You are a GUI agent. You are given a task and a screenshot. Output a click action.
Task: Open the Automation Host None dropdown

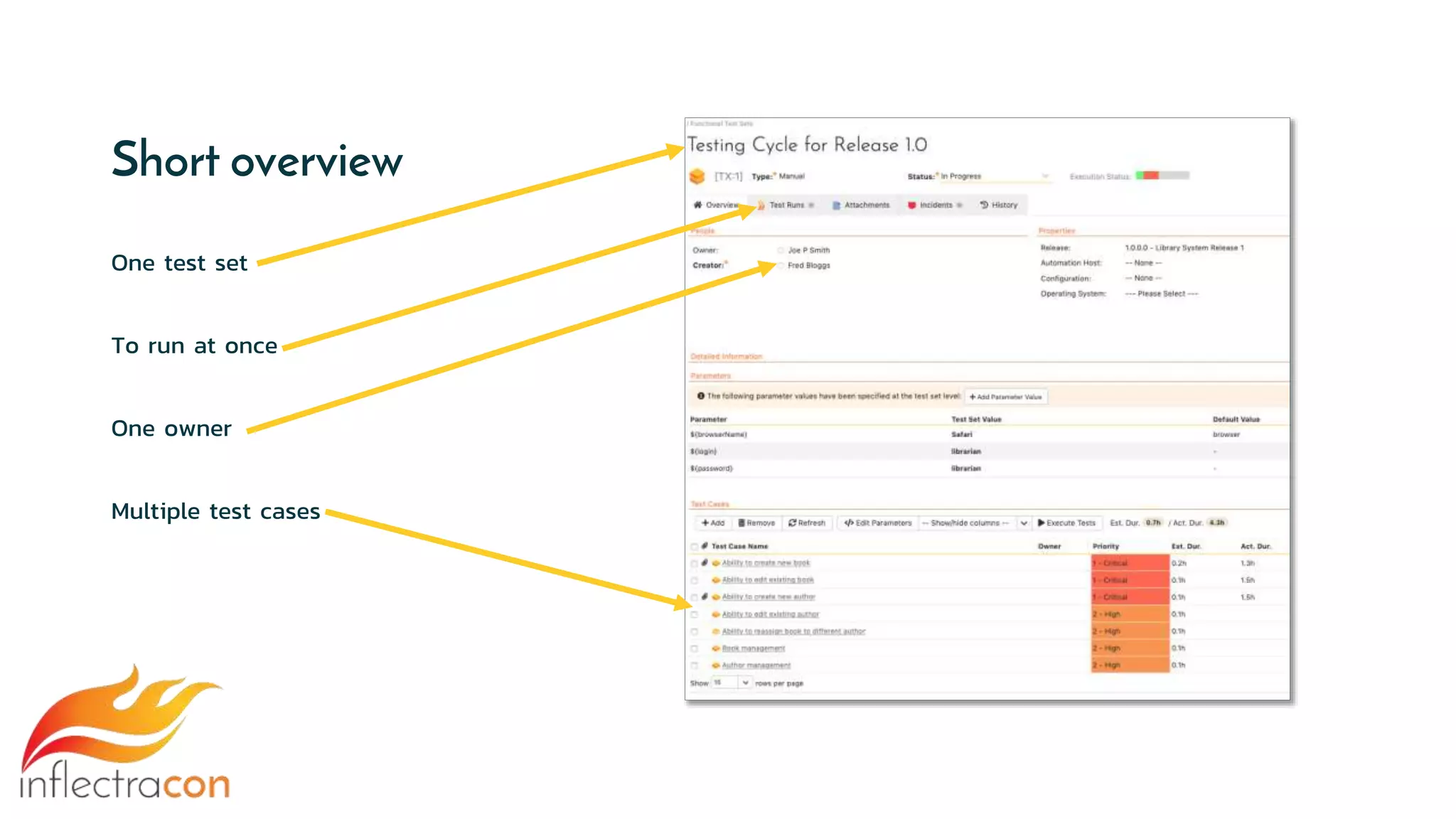tap(1143, 263)
